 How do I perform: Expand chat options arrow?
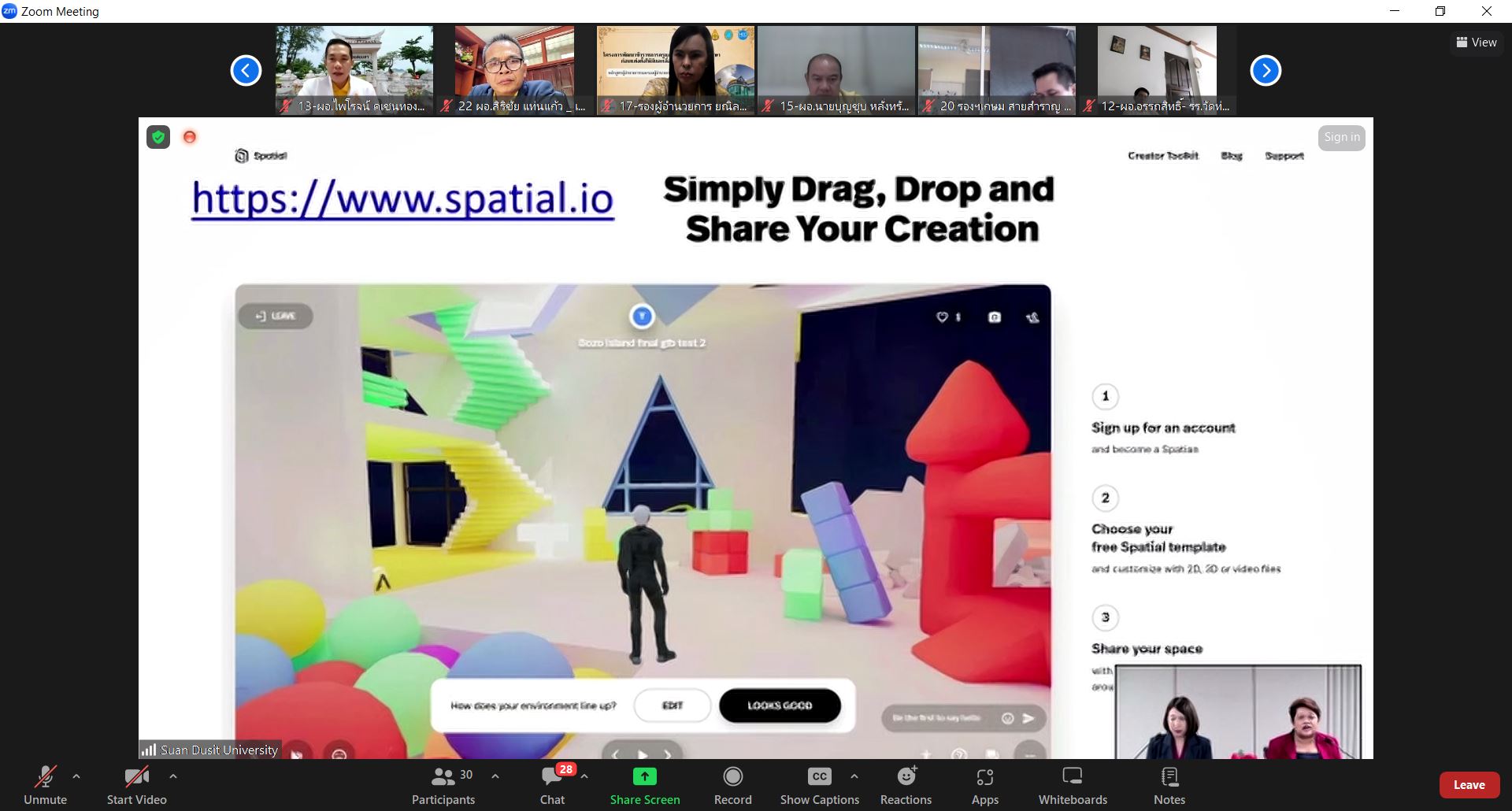tap(585, 776)
